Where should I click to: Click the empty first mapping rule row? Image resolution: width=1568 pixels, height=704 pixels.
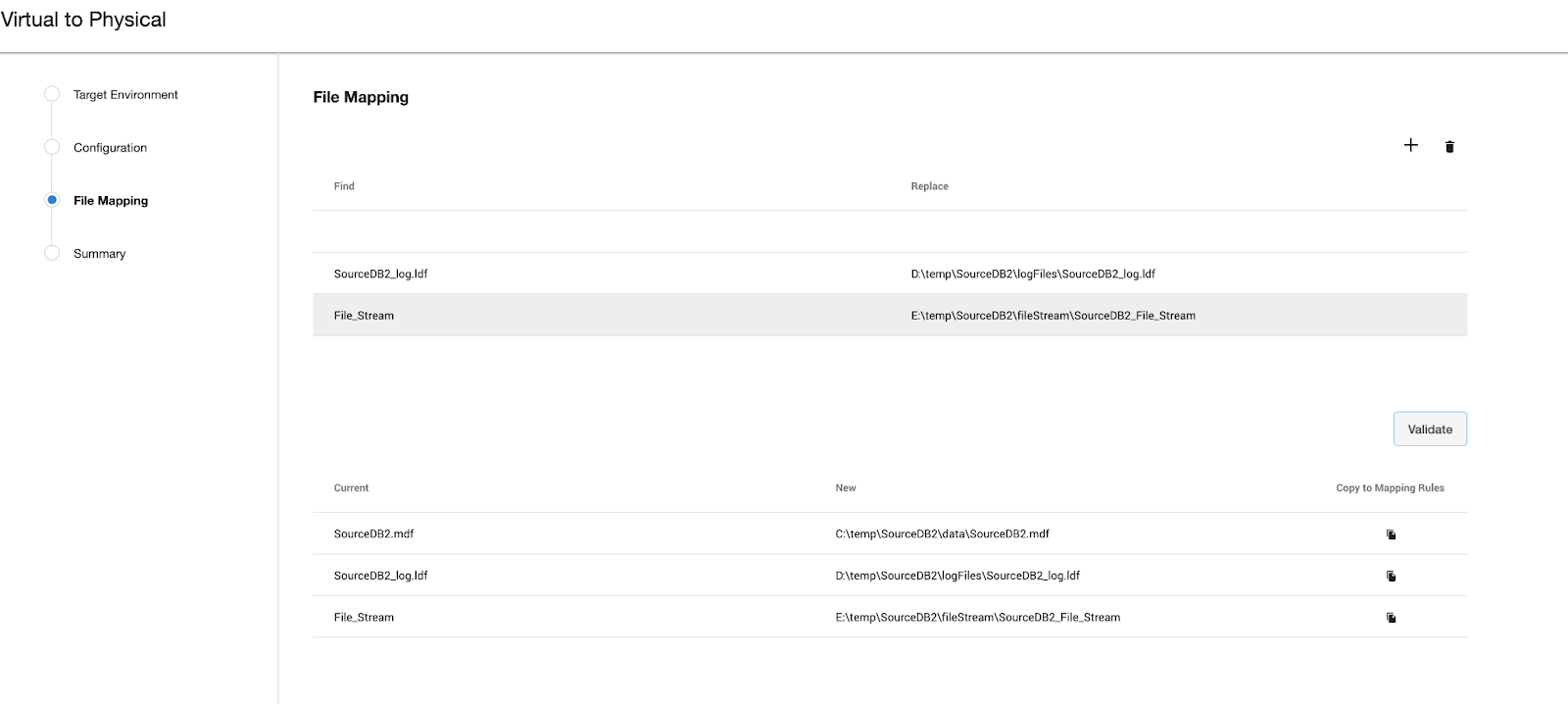(x=889, y=231)
